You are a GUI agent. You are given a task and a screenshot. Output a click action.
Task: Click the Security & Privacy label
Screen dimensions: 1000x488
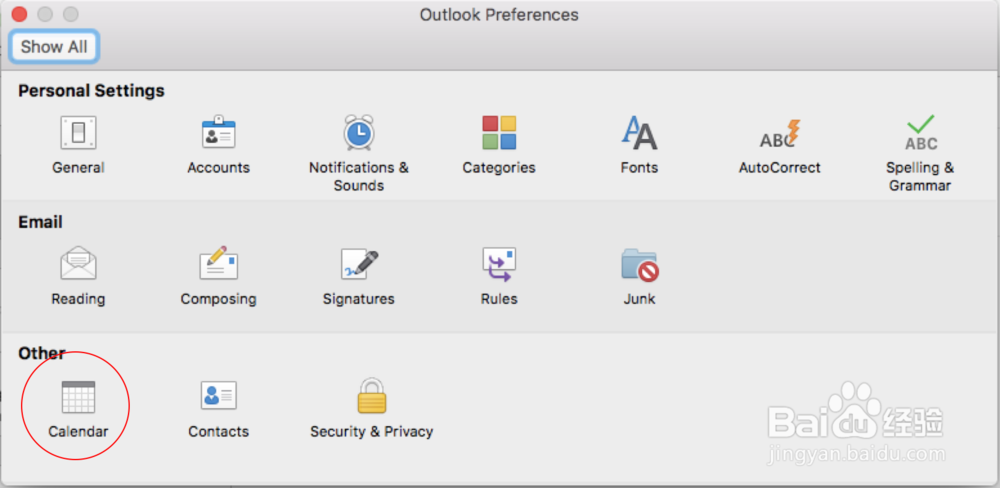(371, 432)
